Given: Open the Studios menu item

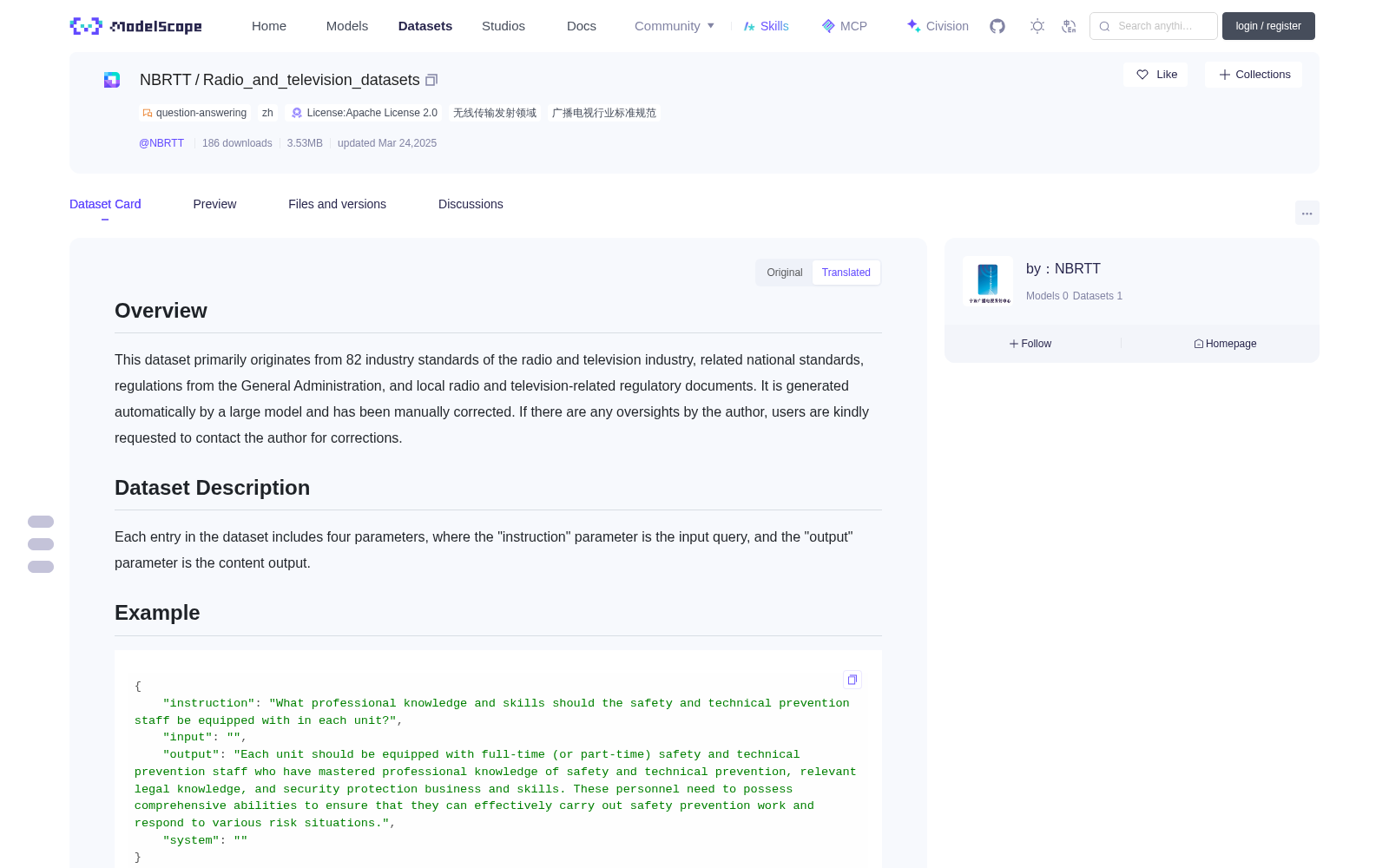Looking at the screenshot, I should point(504,26).
